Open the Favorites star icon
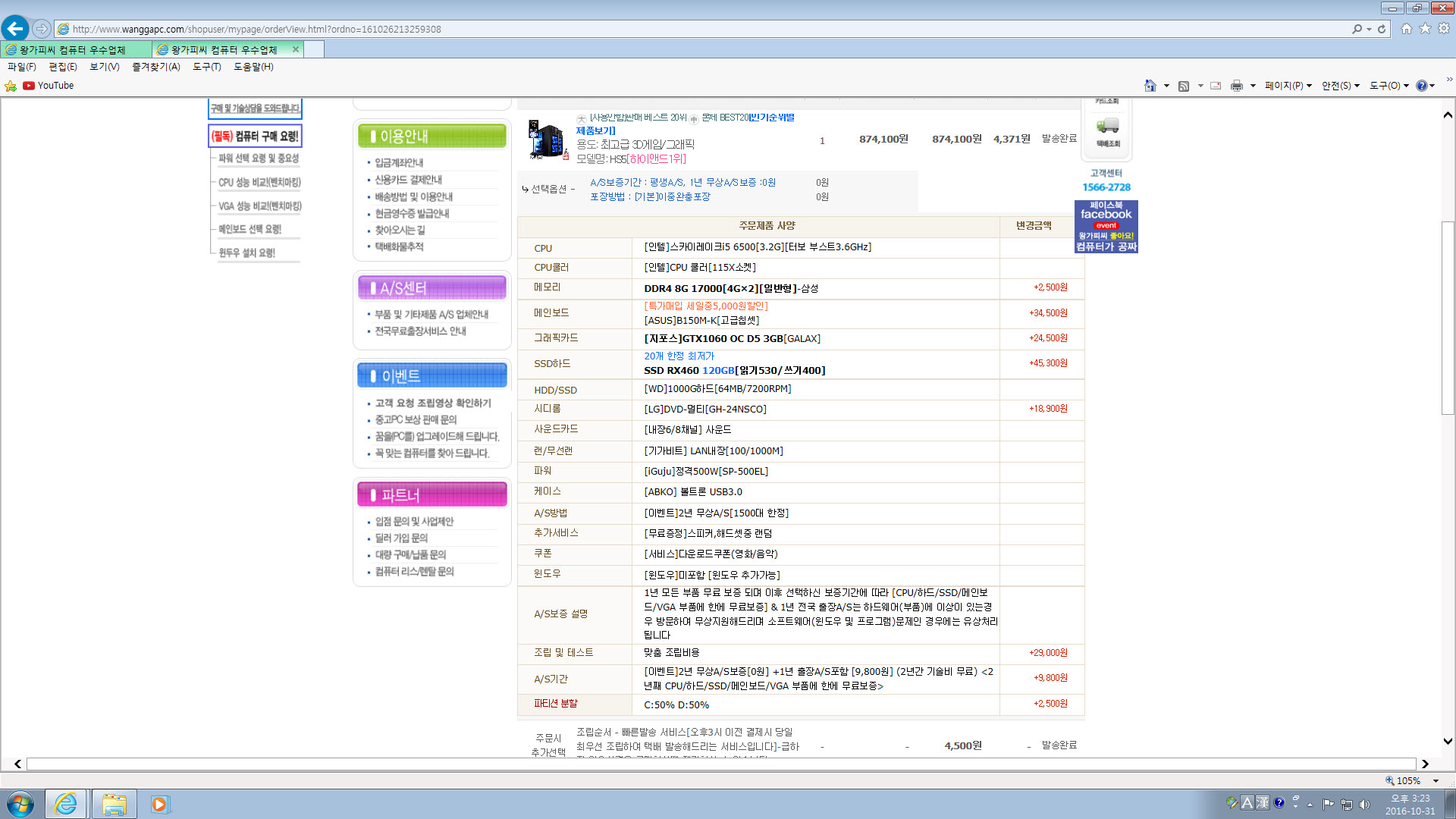The height and width of the screenshot is (819, 1456). (1425, 29)
